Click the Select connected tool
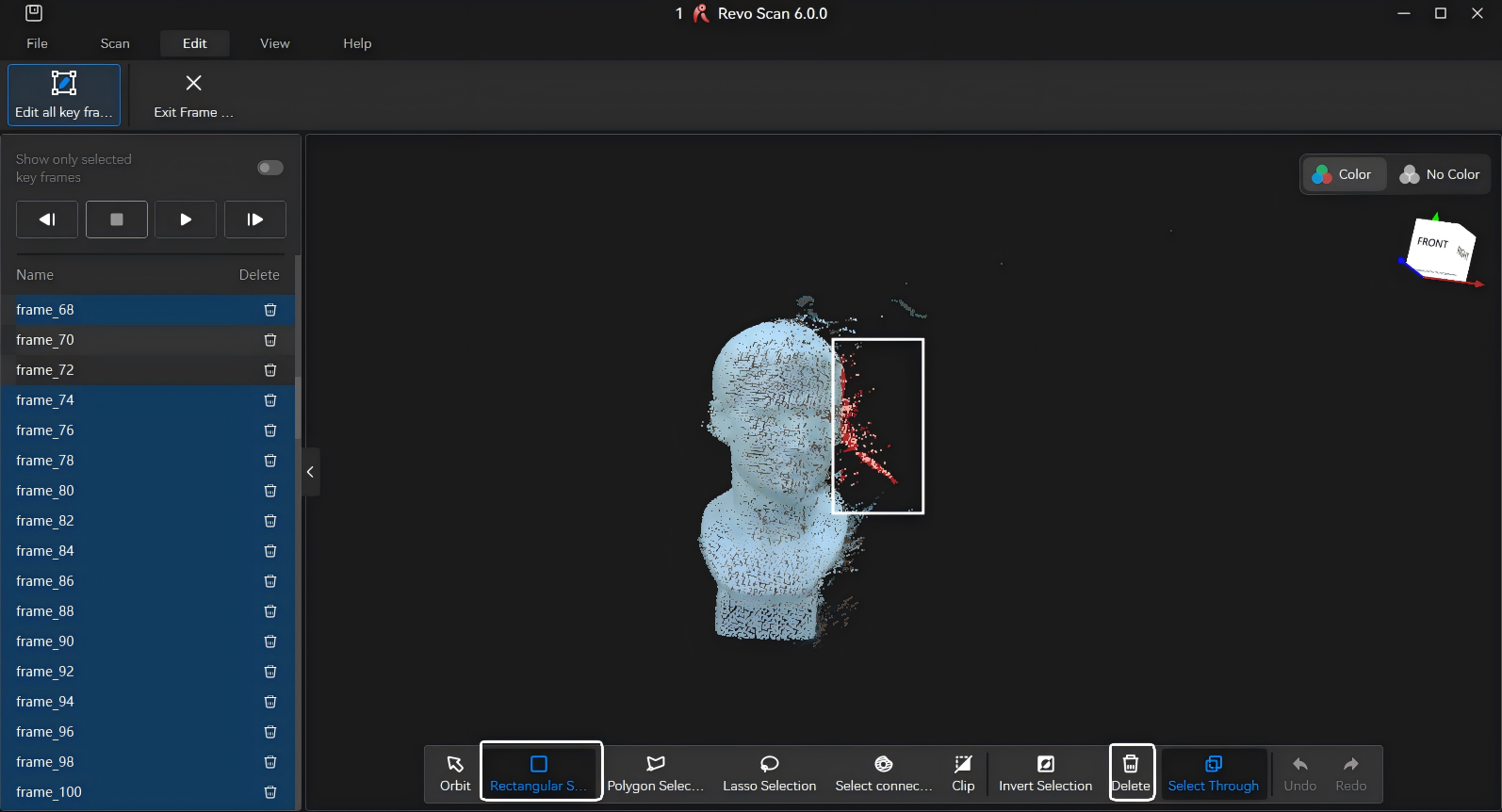Viewport: 1502px width, 812px height. tap(883, 772)
